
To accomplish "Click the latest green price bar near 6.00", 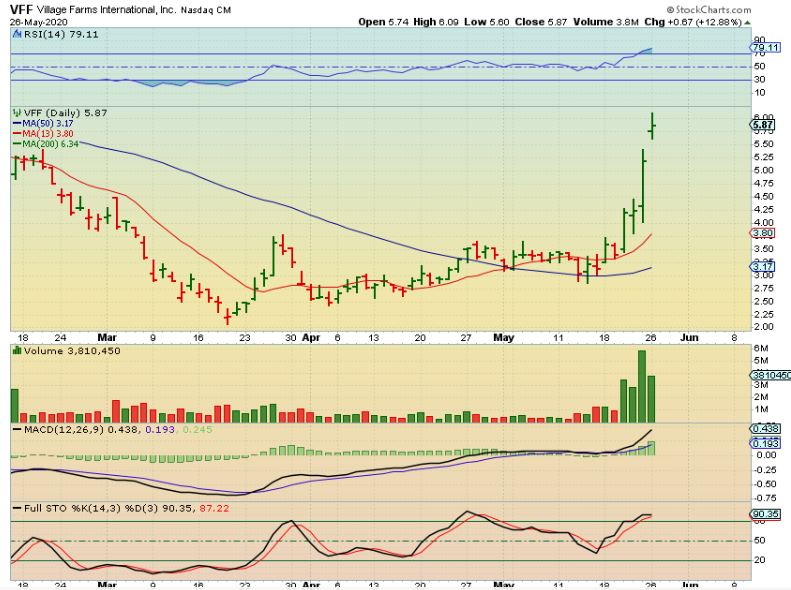I will coord(652,126).
